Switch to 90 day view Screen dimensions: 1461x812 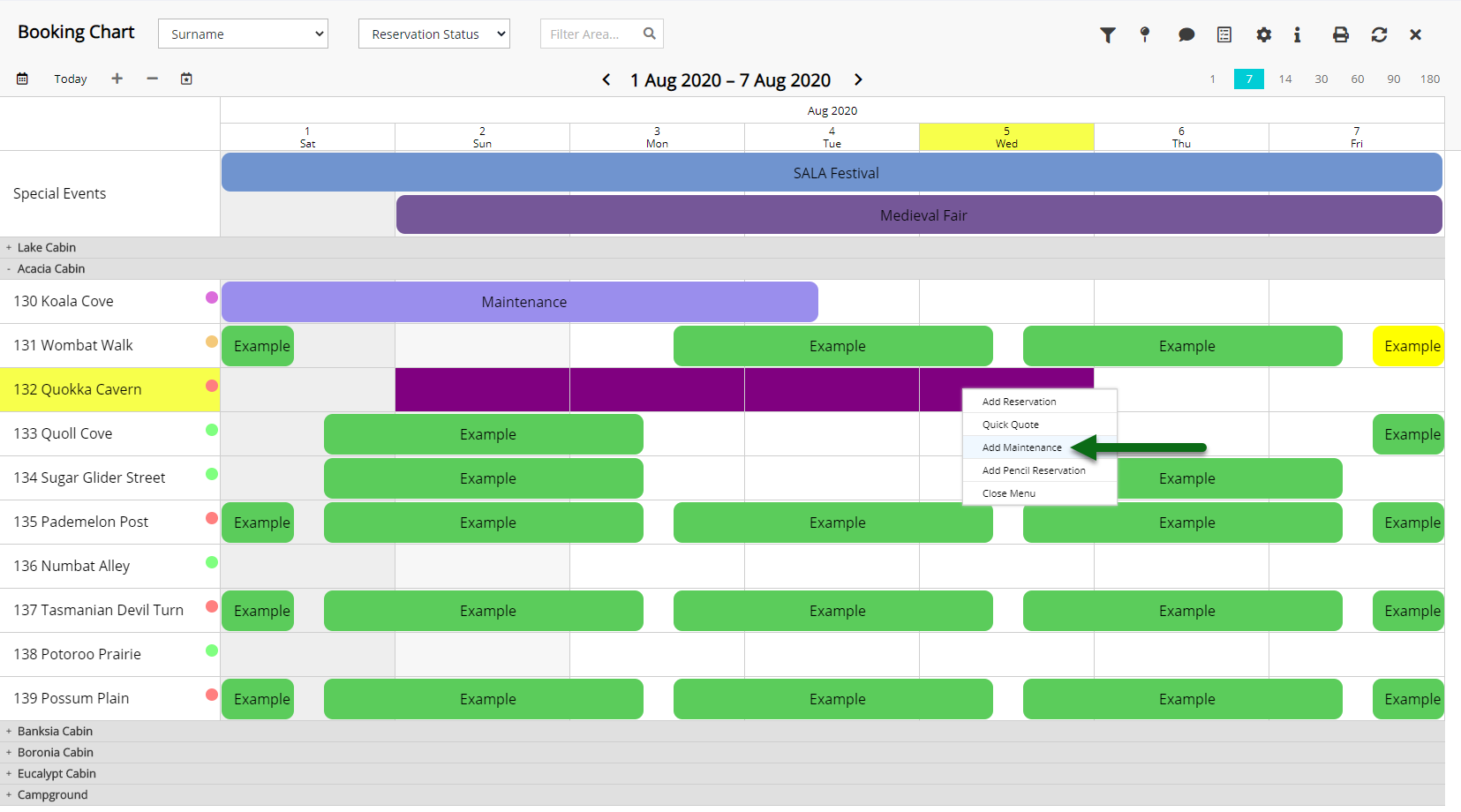click(1394, 79)
